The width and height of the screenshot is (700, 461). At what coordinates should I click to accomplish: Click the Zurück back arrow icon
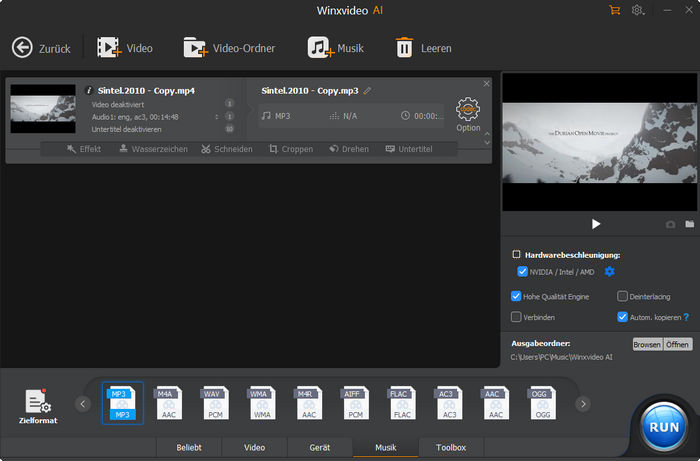pyautogui.click(x=22, y=47)
